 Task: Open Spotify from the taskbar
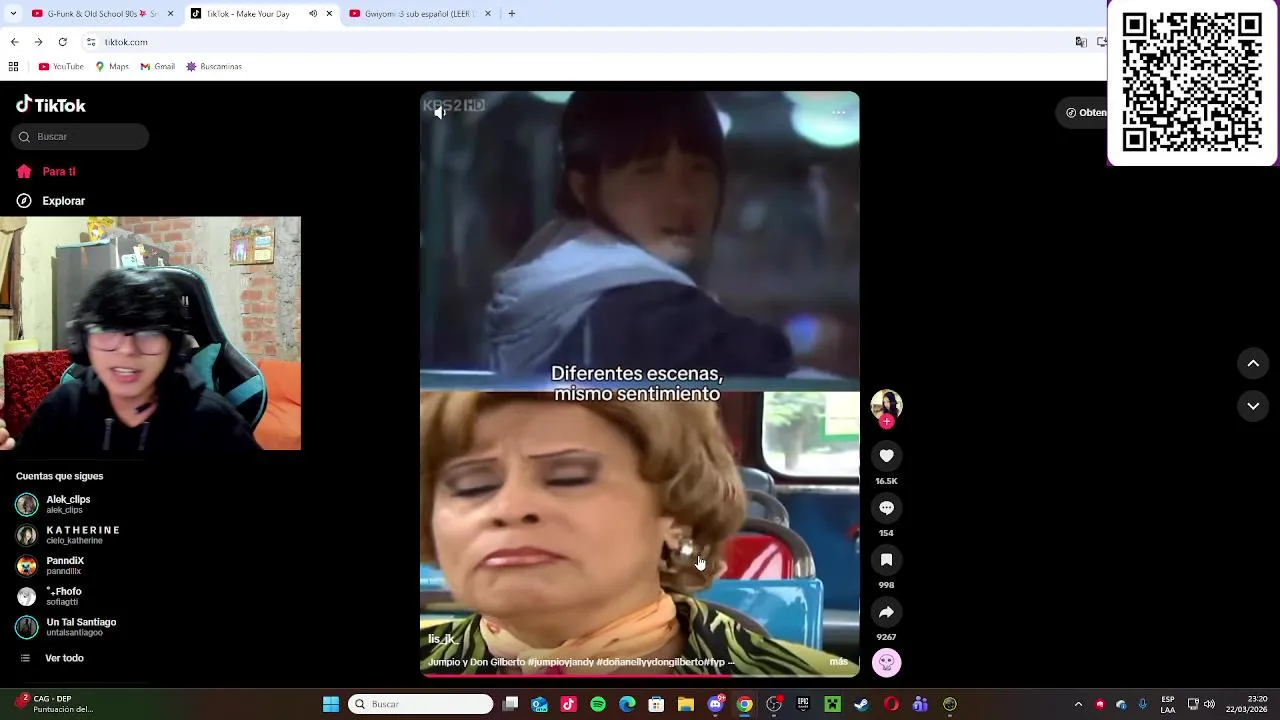pos(598,704)
